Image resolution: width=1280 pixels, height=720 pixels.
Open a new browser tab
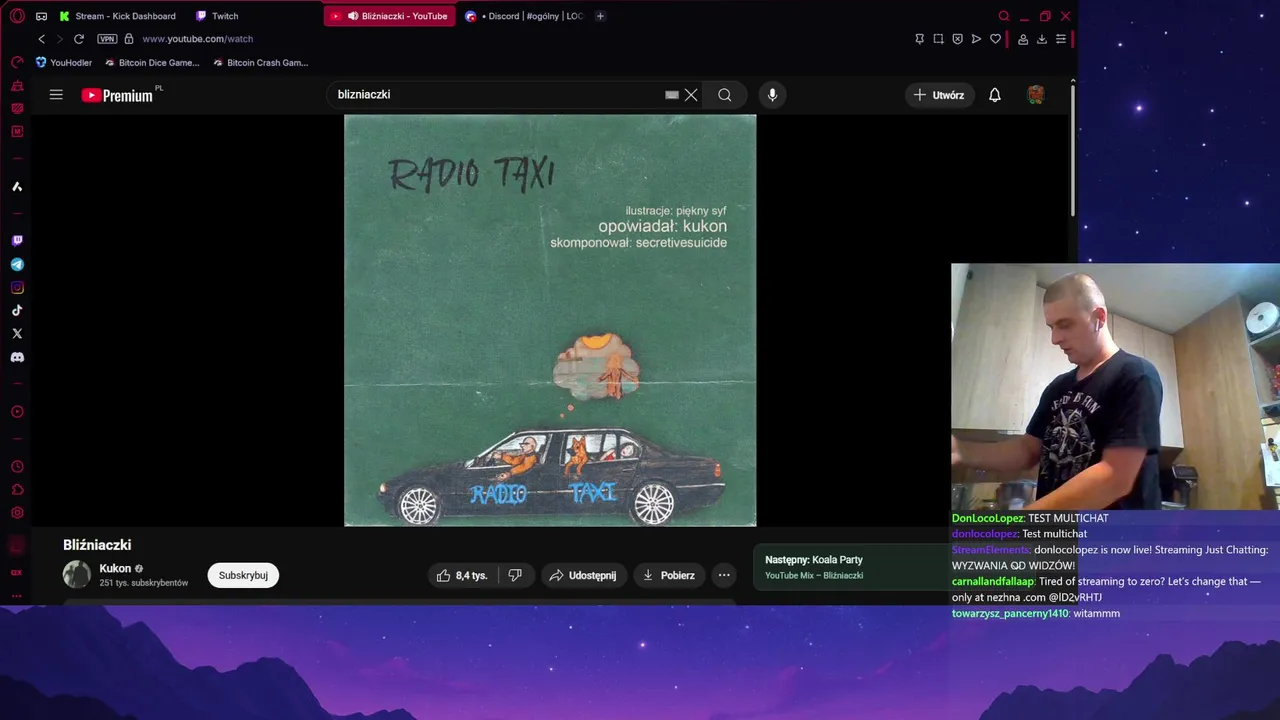pyautogui.click(x=600, y=16)
